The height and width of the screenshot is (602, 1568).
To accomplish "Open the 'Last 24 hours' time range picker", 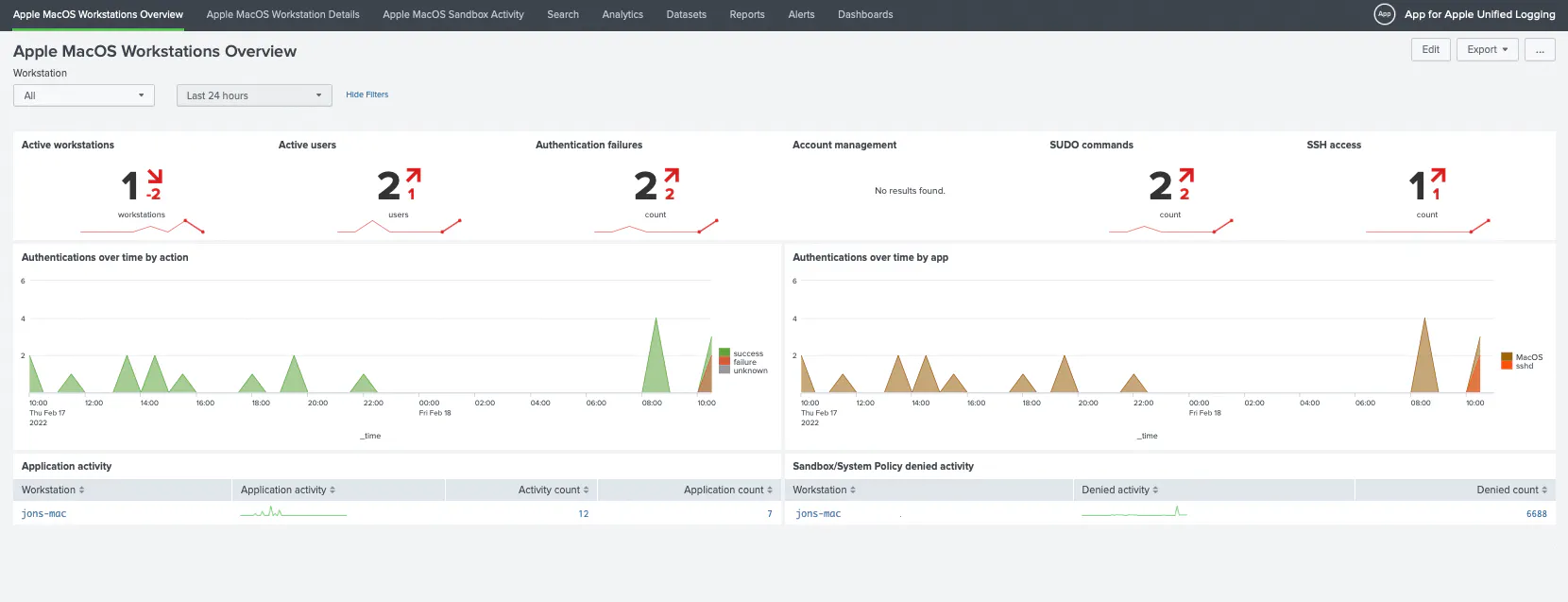I will pos(254,95).
